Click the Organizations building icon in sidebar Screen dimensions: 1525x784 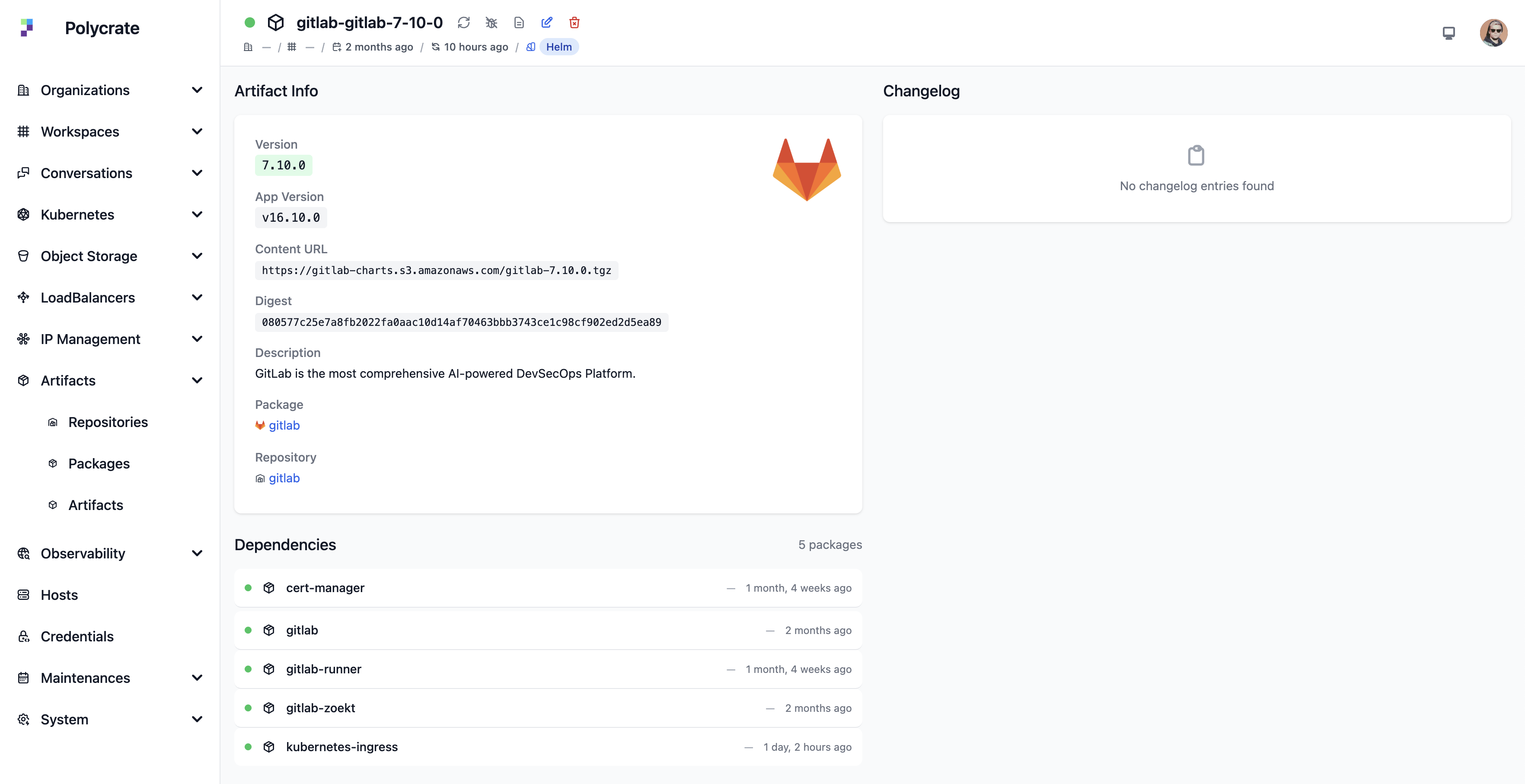(x=24, y=90)
